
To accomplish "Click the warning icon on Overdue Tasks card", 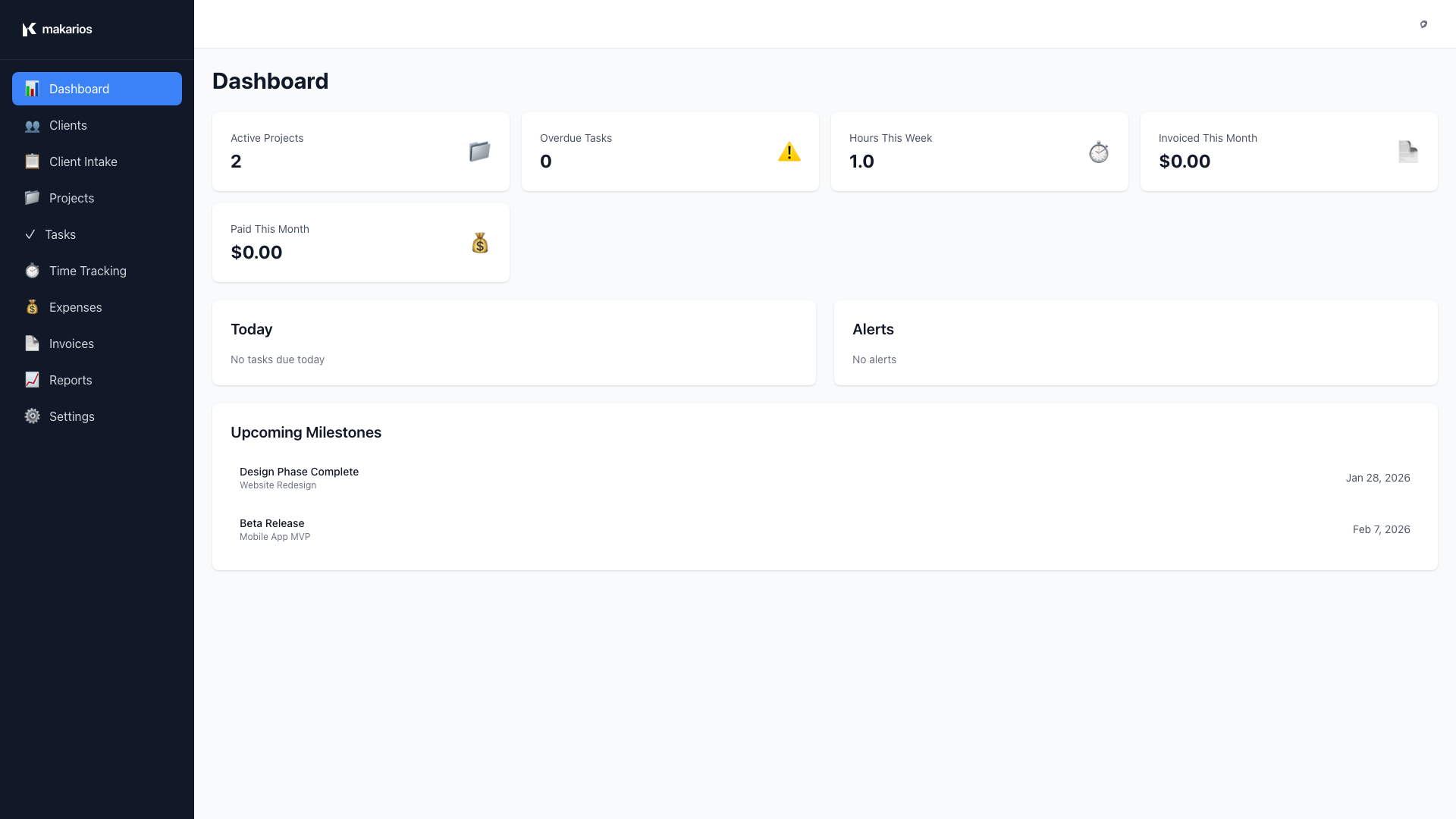I will [789, 152].
